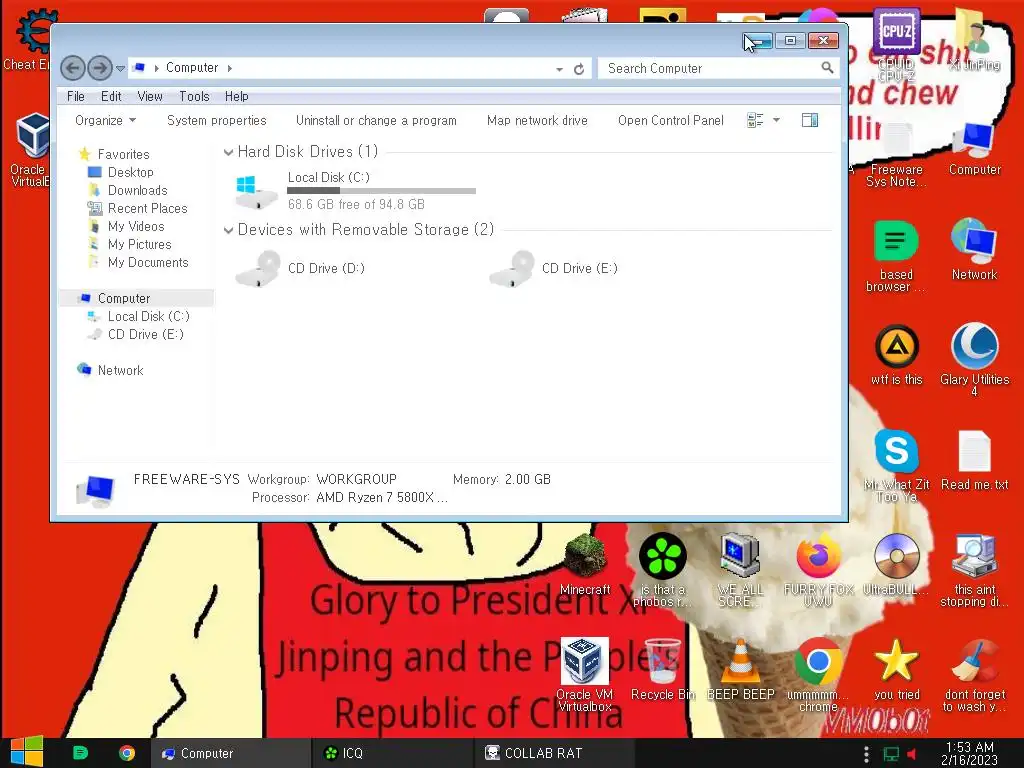Open the view options dropdown arrow
1024x768 pixels.
pos(776,120)
